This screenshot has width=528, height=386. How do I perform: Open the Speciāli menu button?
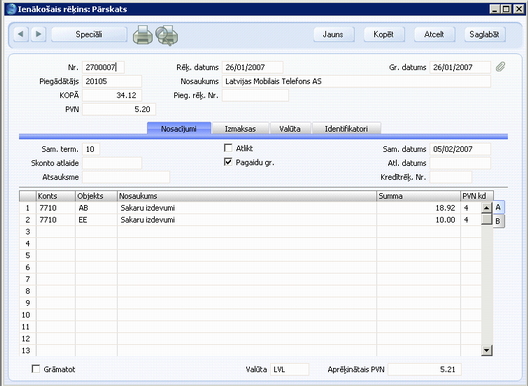(89, 34)
